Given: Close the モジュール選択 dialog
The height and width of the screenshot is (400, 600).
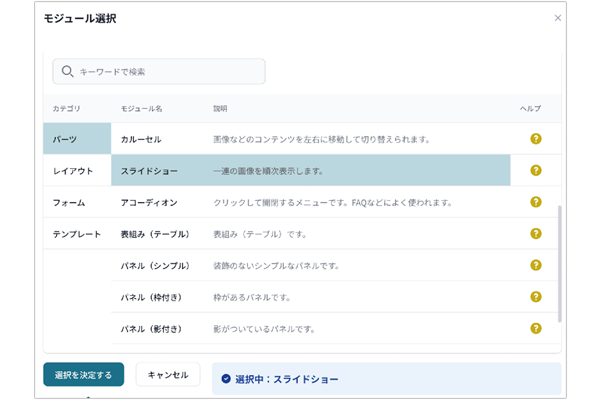Looking at the screenshot, I should coord(558,18).
